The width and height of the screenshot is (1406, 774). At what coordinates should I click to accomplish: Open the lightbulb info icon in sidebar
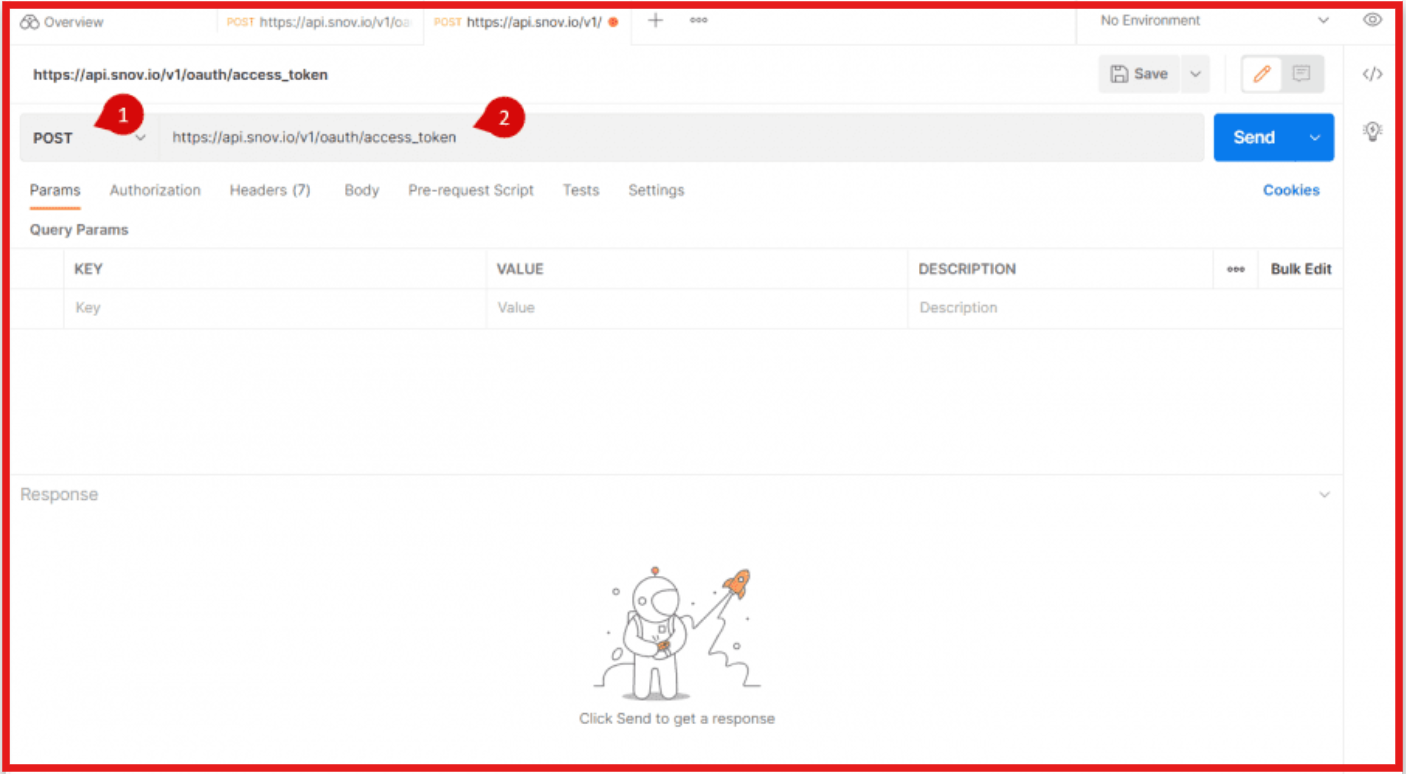(1373, 131)
